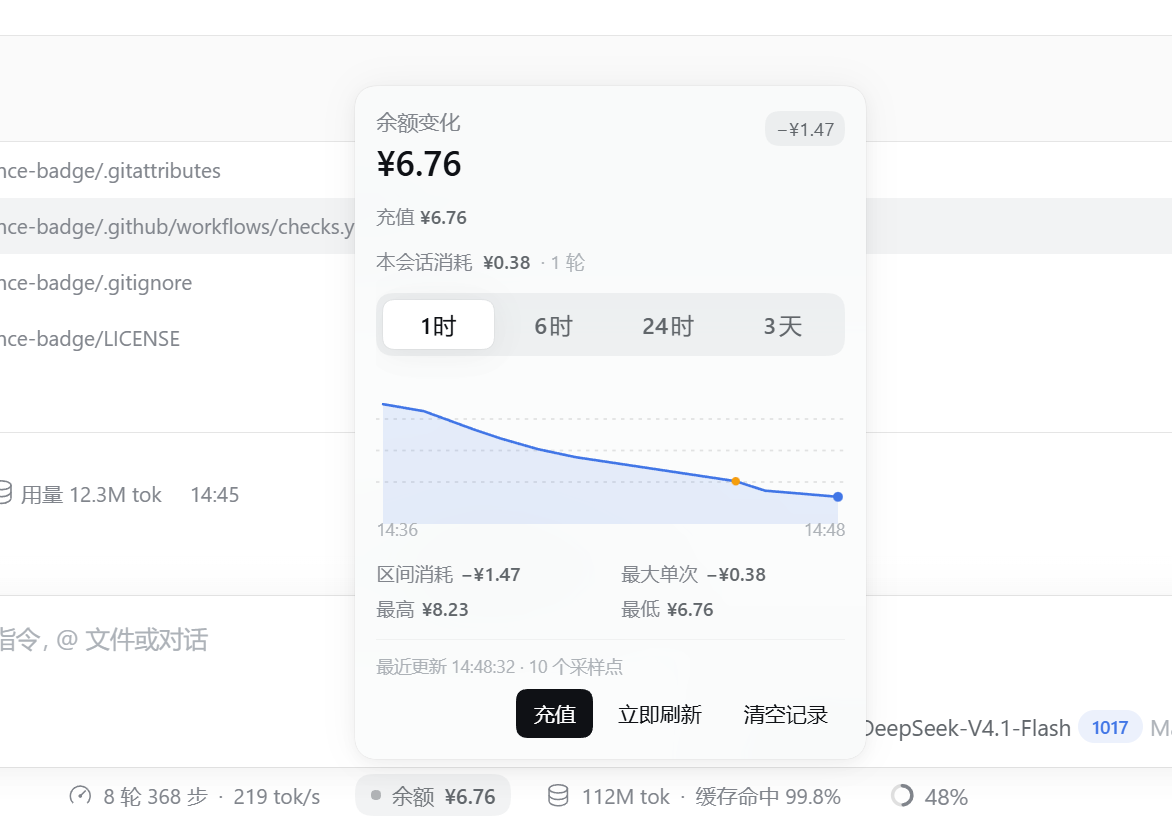
Task: Click 立即刷新 to refresh balance
Action: pyautogui.click(x=660, y=714)
